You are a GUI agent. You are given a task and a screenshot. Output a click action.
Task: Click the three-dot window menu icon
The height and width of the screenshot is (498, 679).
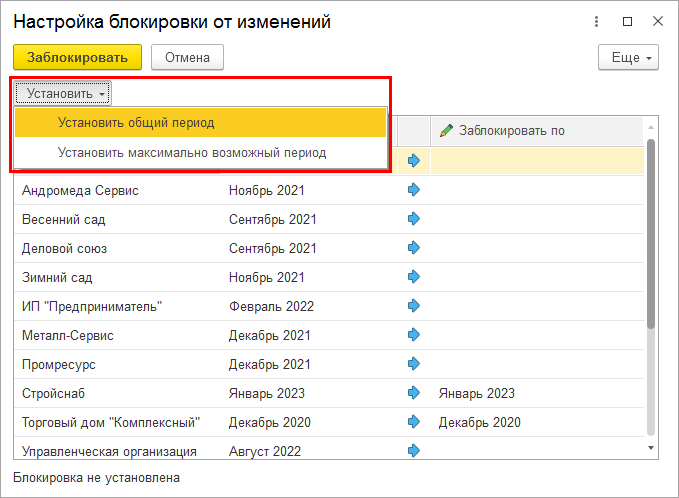(597, 21)
